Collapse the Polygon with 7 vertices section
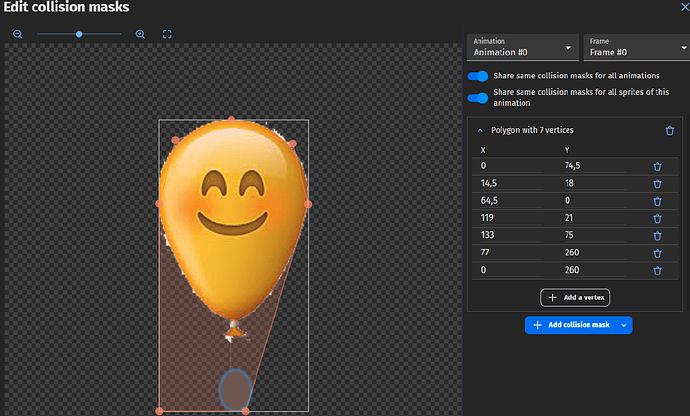The width and height of the screenshot is (690, 416). pos(480,130)
